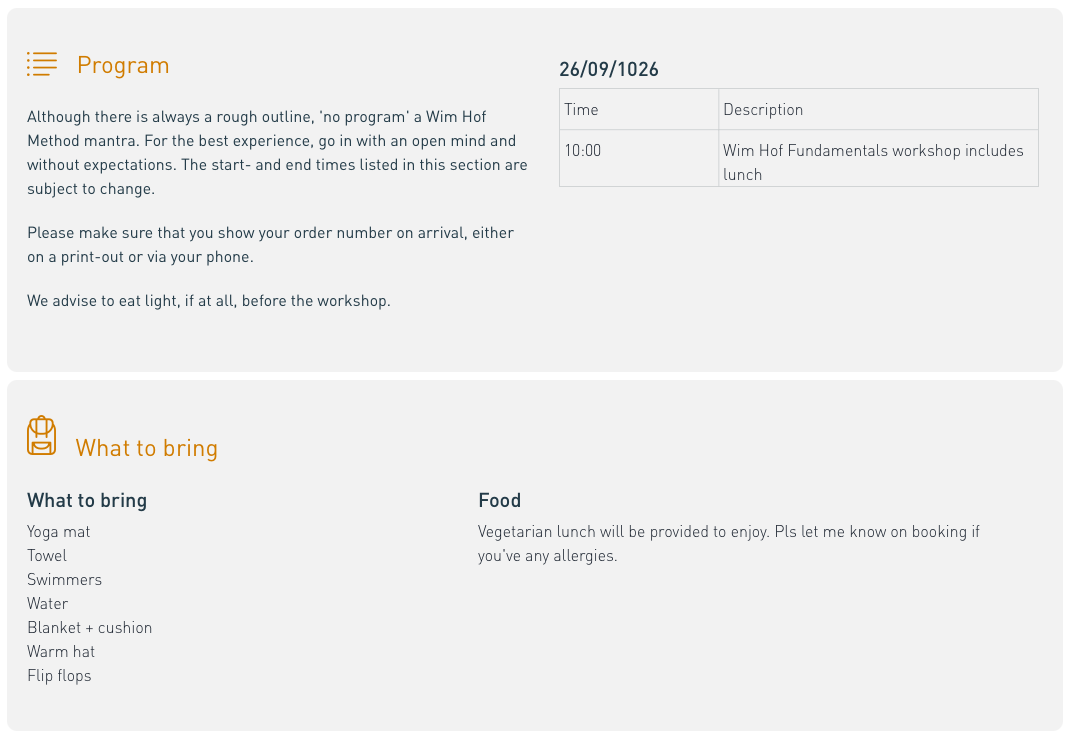1075x743 pixels.
Task: Click the 10:00 time cell
Action: coord(639,158)
